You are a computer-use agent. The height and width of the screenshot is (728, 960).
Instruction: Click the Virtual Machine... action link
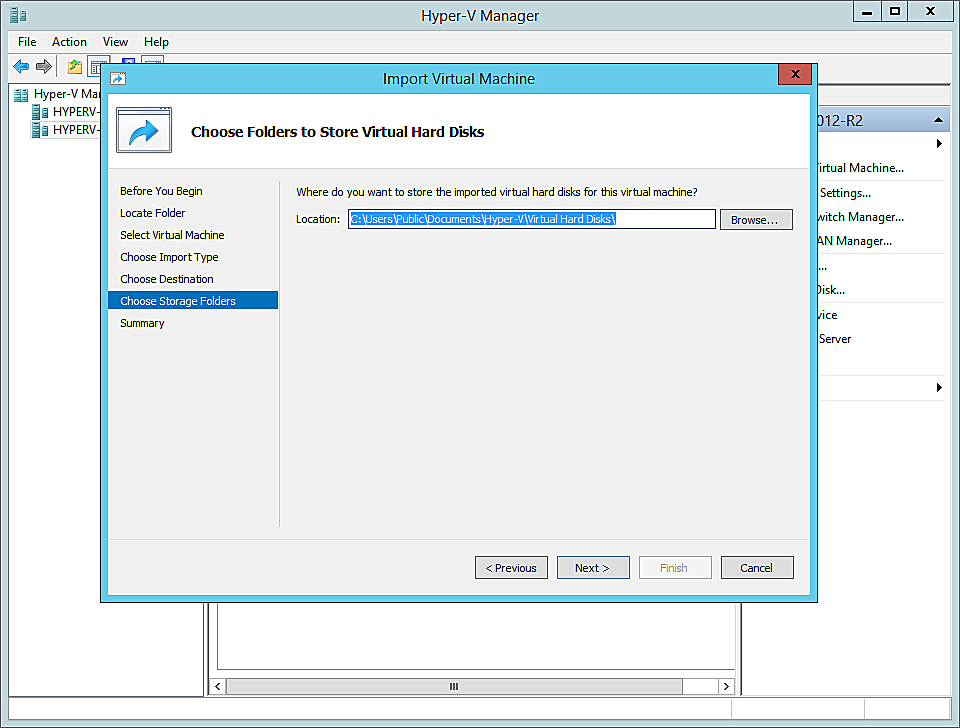861,168
